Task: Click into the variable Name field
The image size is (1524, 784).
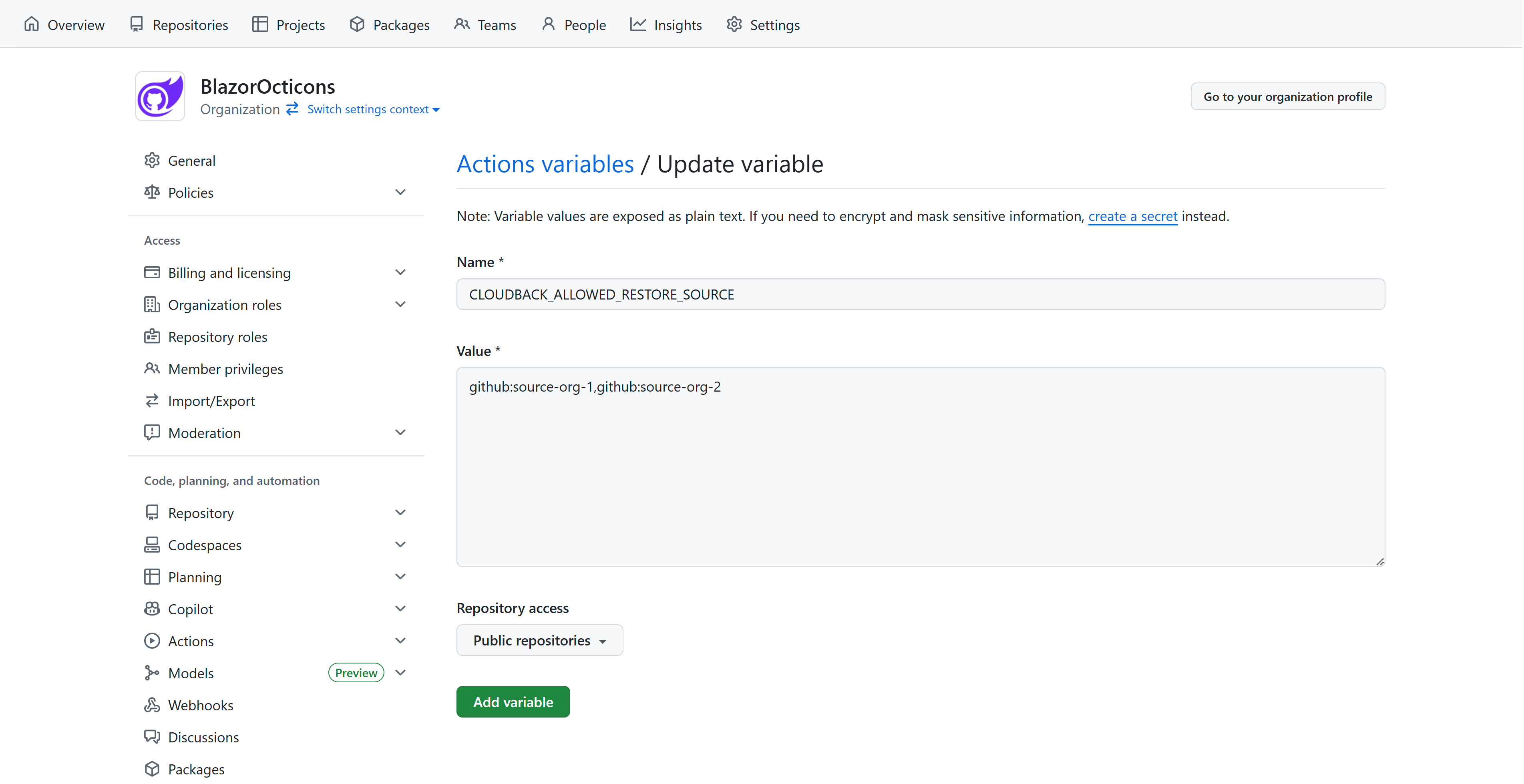Action: pos(921,294)
